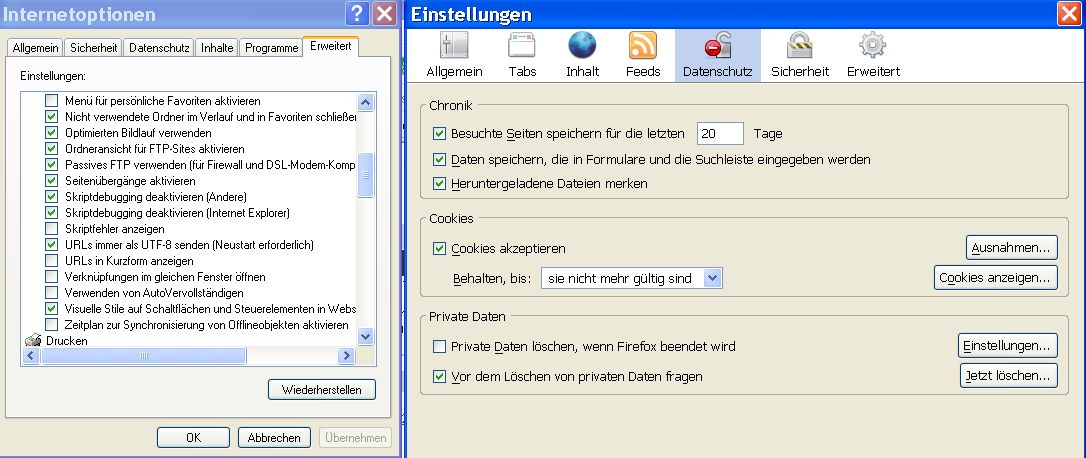Click the days input field showing 20
Viewport: 1086px width, 458px height.
(x=720, y=134)
